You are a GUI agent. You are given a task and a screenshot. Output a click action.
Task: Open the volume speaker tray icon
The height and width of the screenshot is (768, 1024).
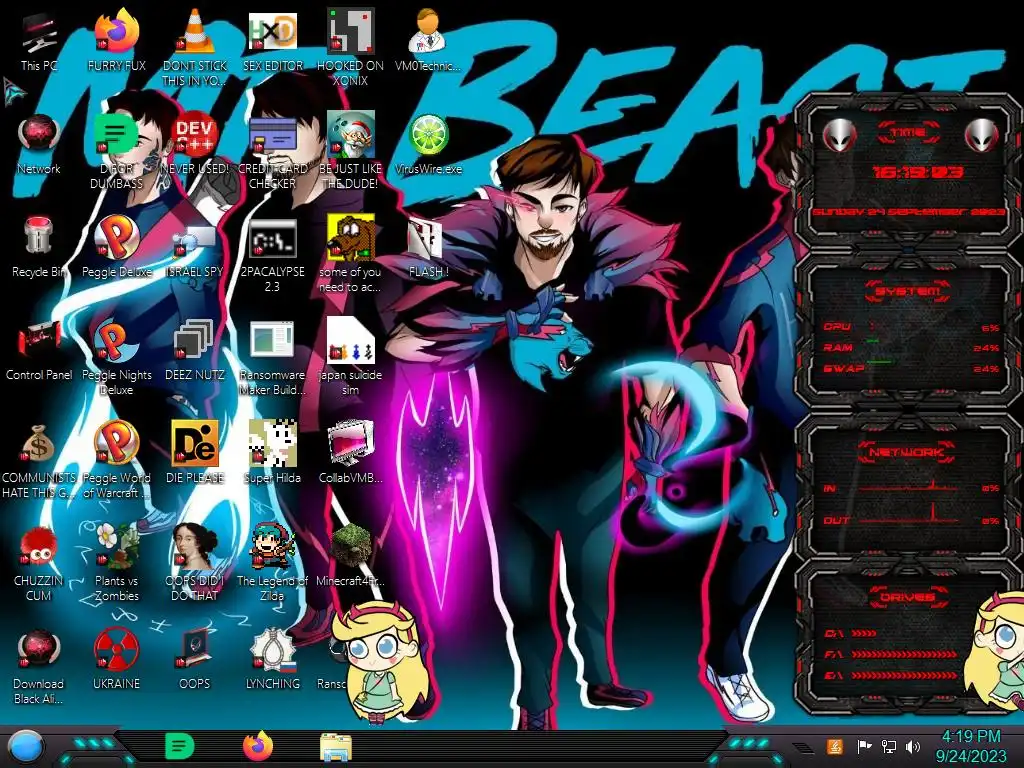point(913,746)
